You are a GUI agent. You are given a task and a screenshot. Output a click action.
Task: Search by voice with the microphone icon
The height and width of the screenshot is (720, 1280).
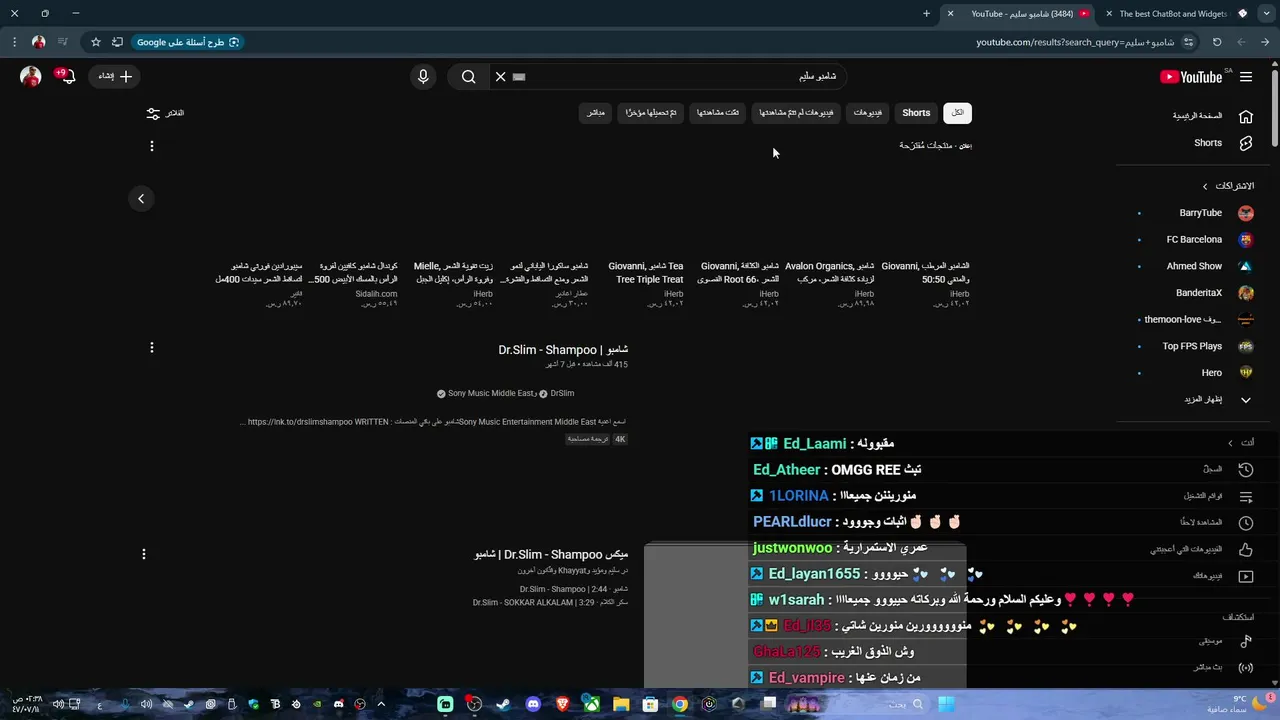pos(423,77)
